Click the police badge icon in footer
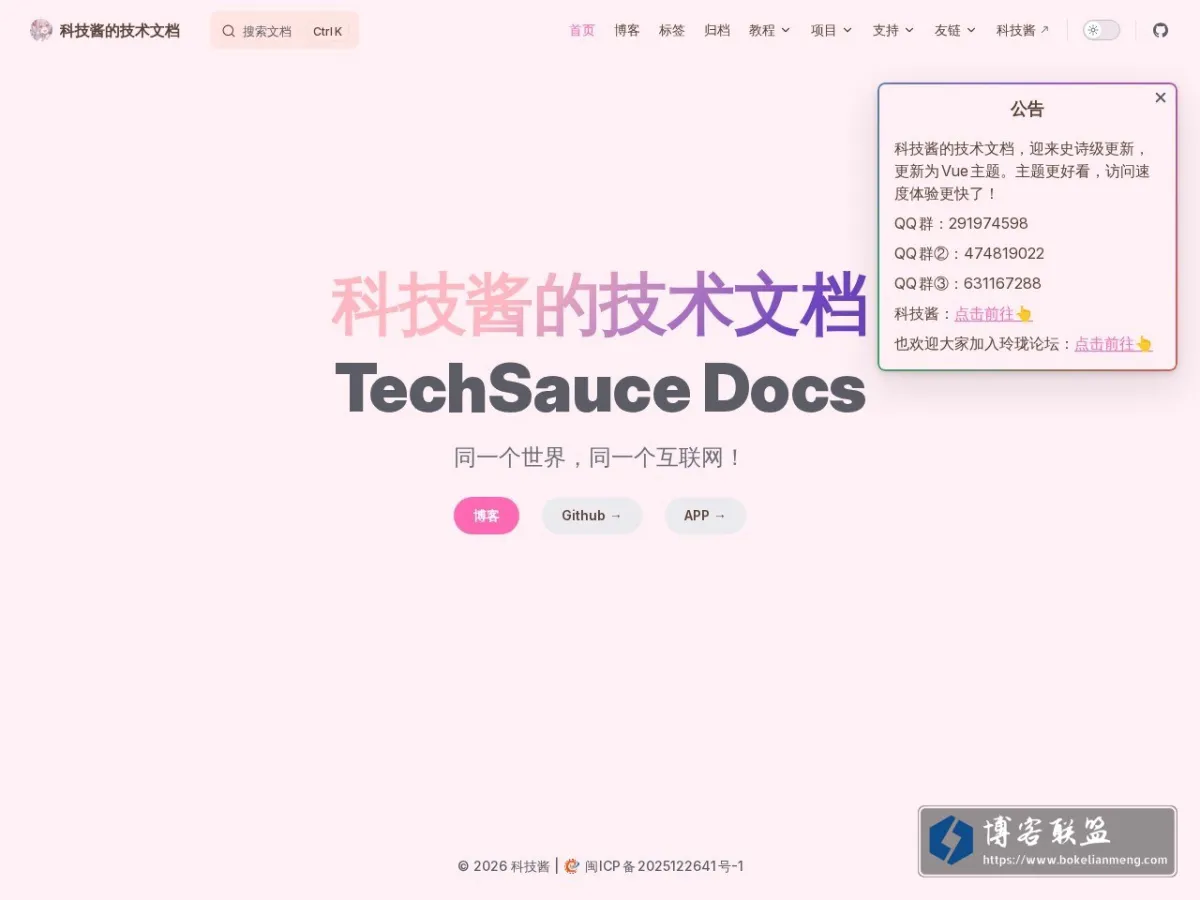 572,866
